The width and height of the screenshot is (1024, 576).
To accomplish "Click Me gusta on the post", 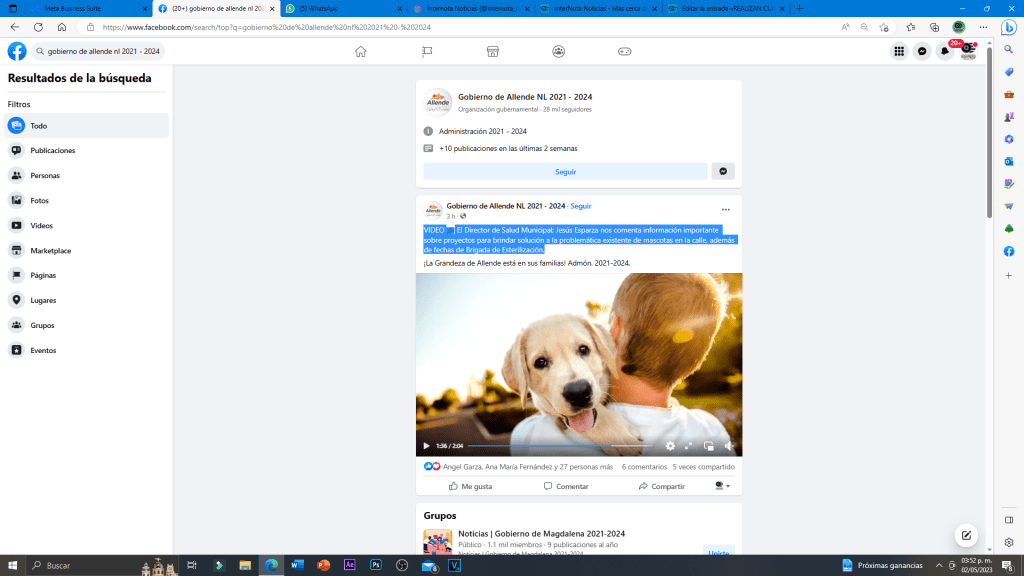I will 470,486.
